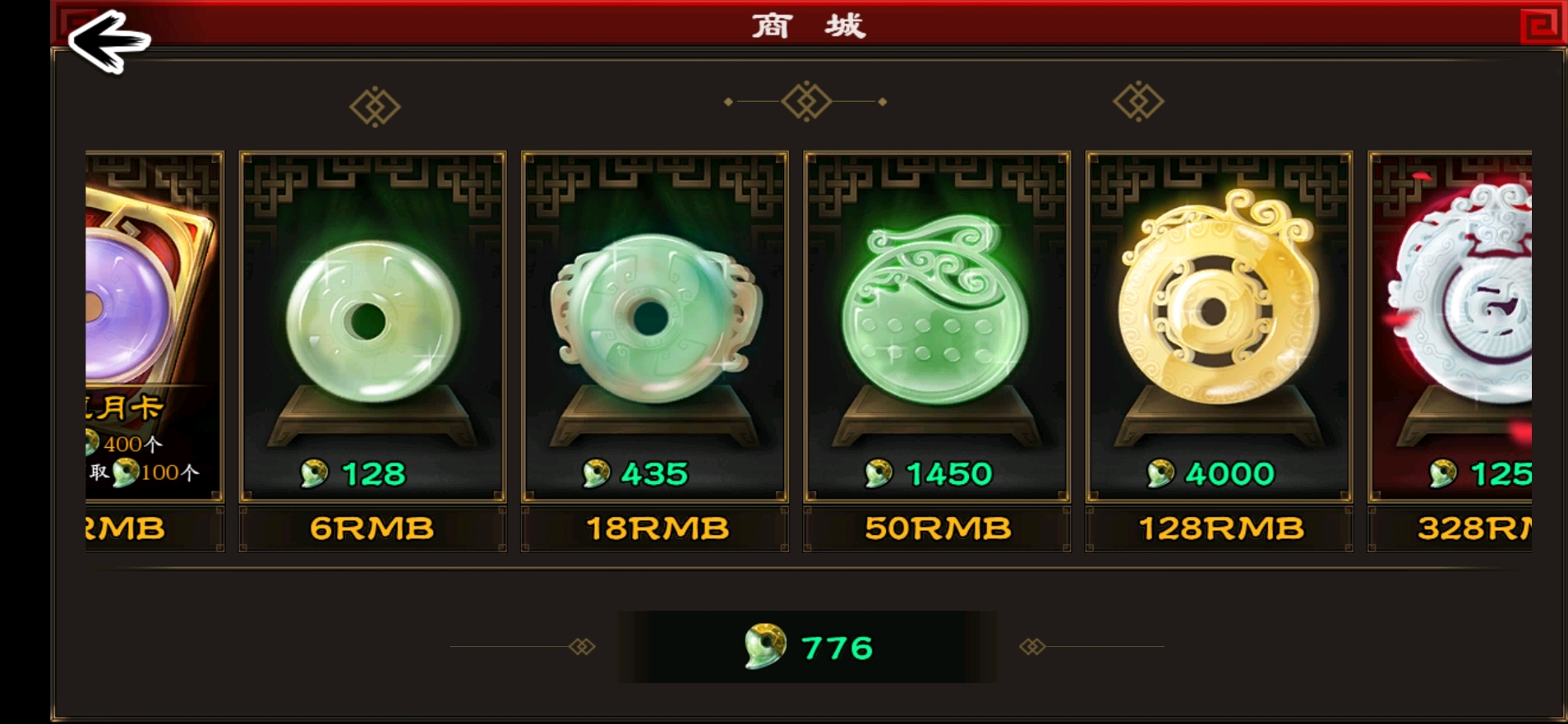Select the 435 jade carved disc
The height and width of the screenshot is (724, 1568).
click(655, 326)
